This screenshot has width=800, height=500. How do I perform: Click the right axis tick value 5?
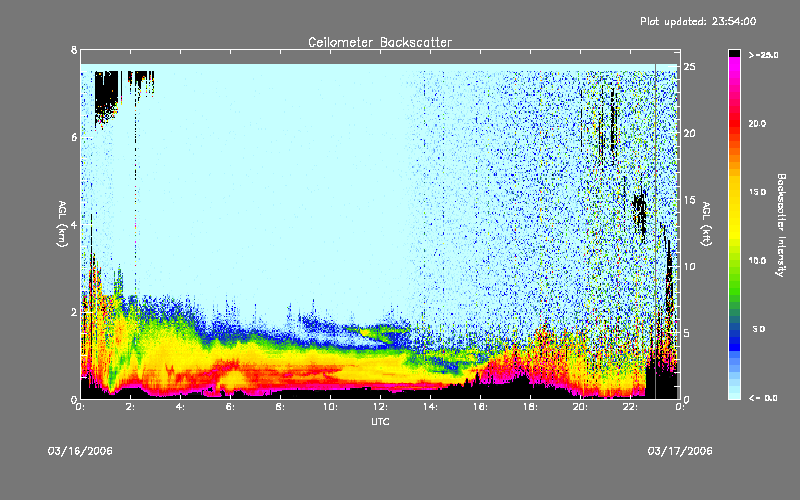pyautogui.click(x=687, y=333)
